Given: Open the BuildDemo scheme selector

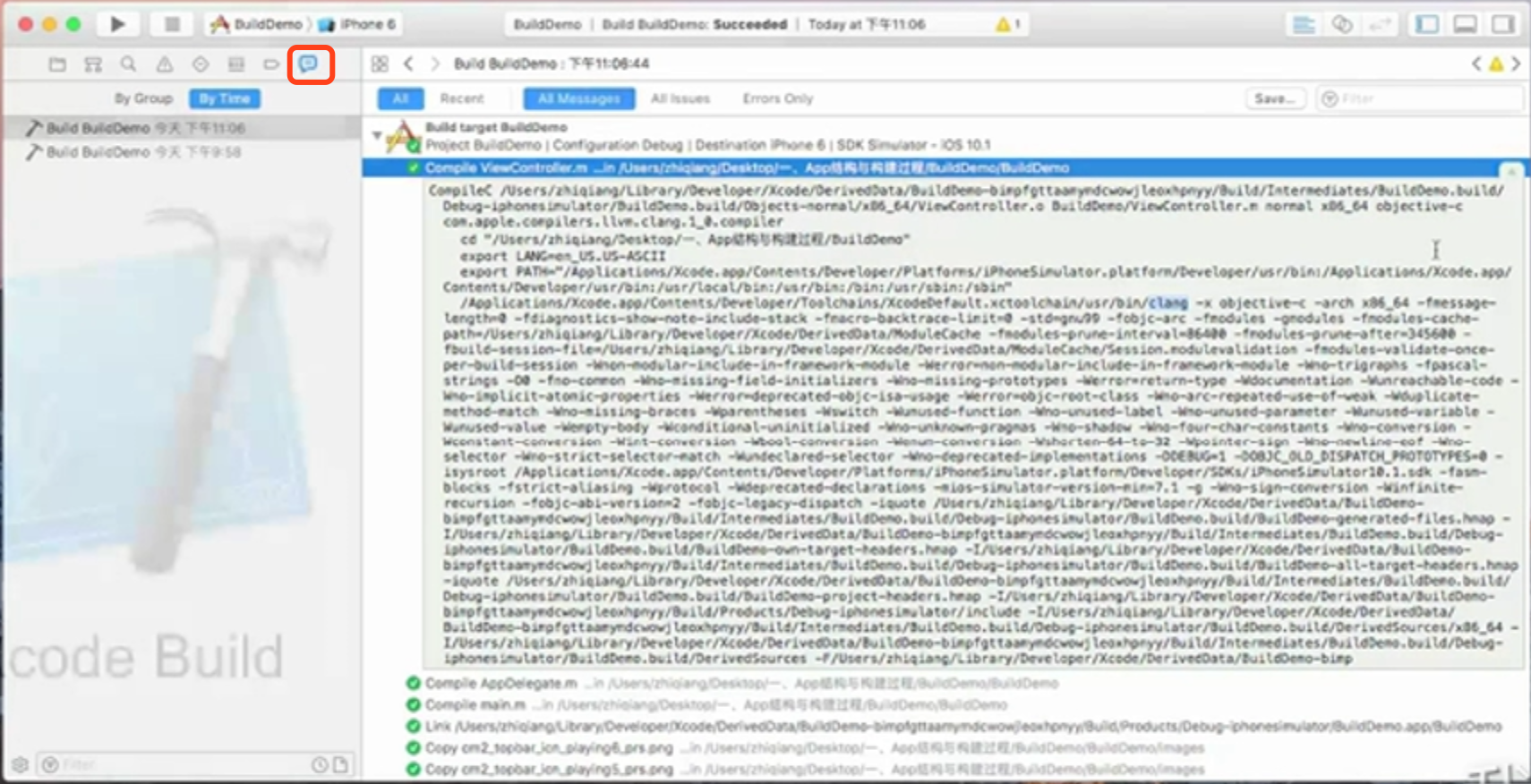Looking at the screenshot, I should [x=257, y=24].
